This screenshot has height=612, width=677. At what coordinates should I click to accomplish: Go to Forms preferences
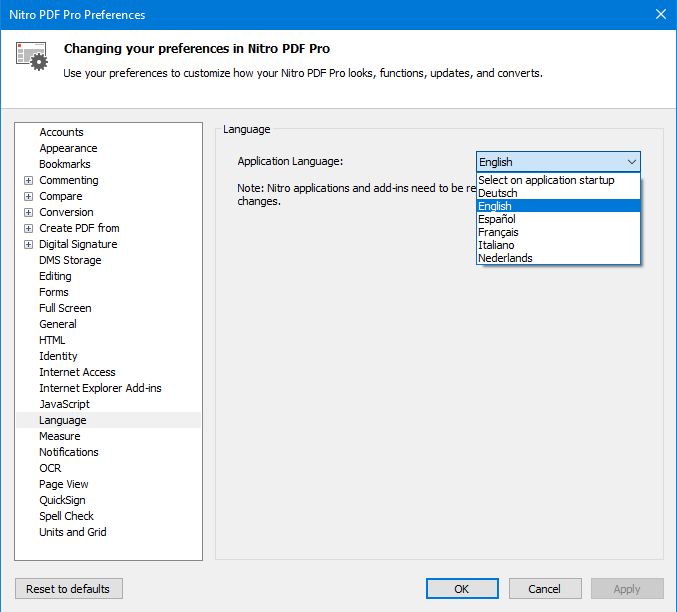pos(54,292)
